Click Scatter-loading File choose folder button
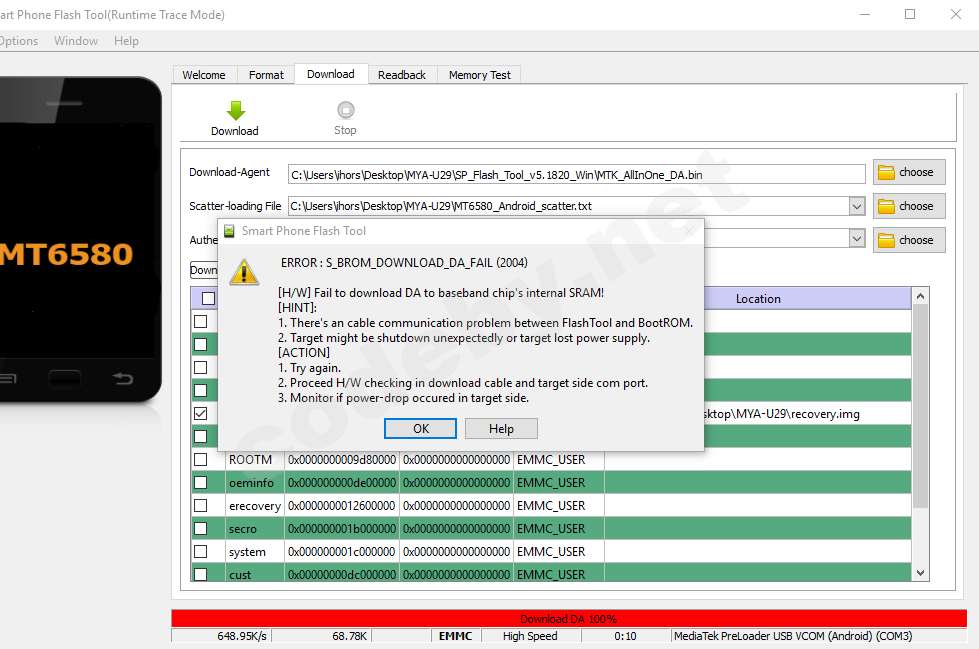 point(908,206)
